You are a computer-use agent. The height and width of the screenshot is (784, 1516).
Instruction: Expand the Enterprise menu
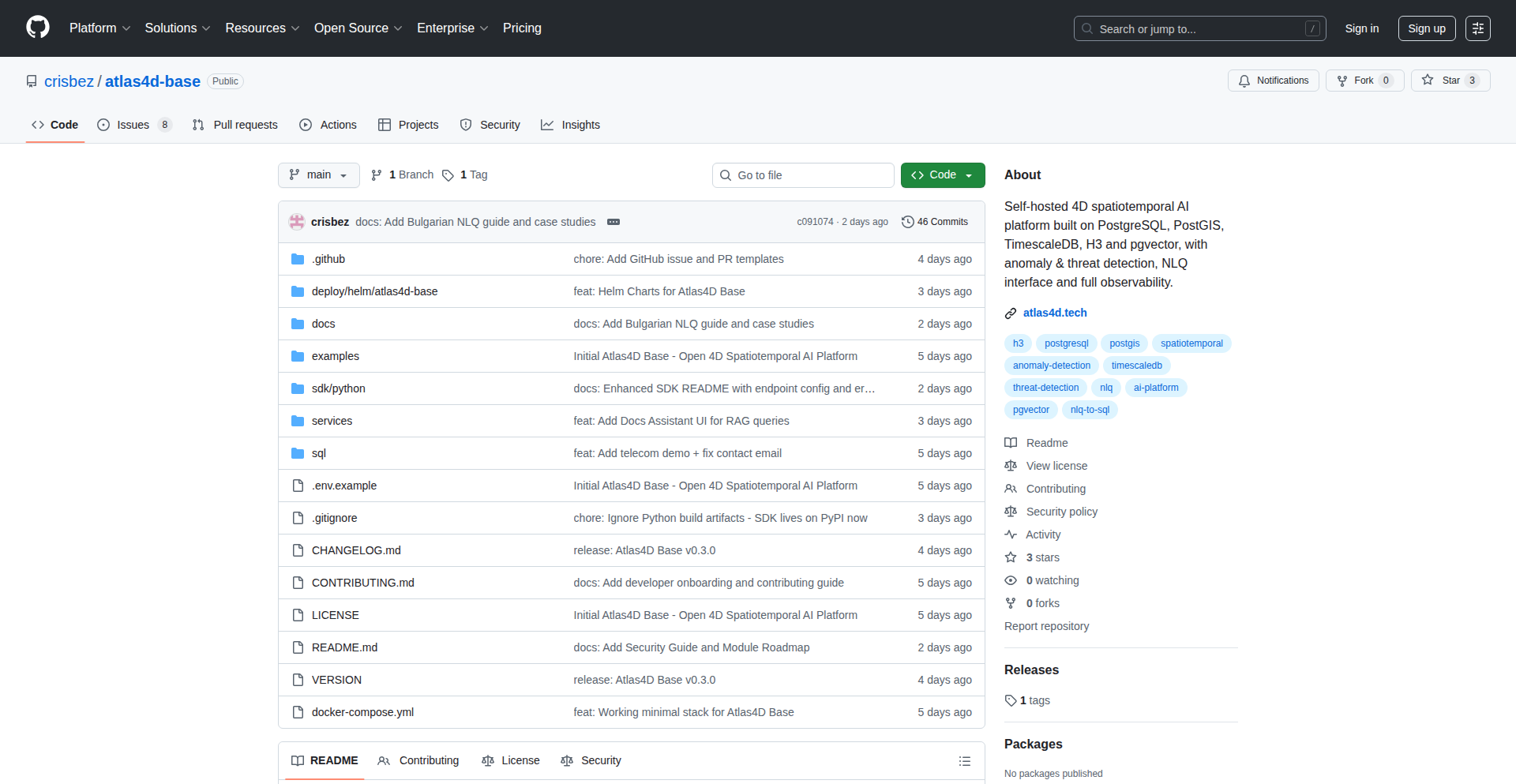click(x=452, y=28)
